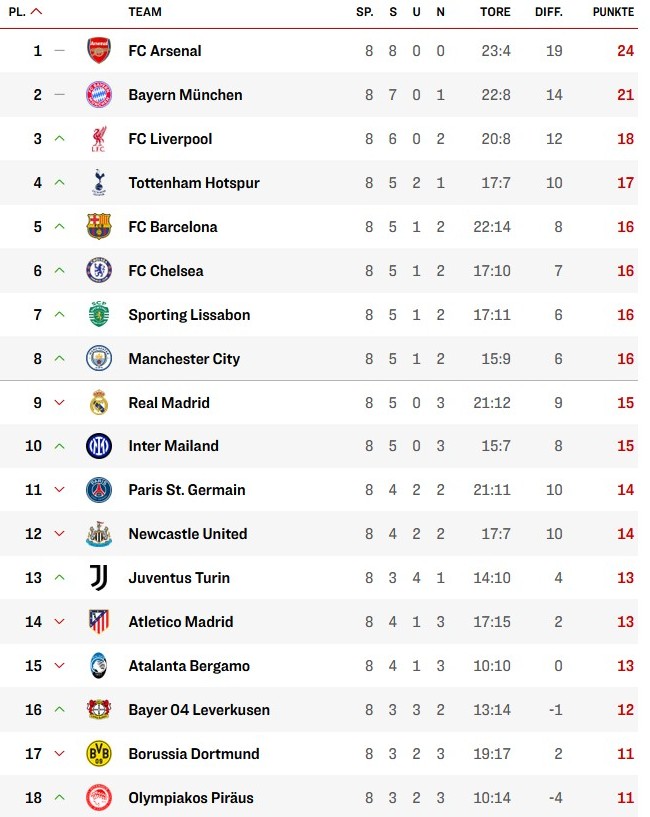Click the Manchester City badge
The image size is (650, 817).
99,359
